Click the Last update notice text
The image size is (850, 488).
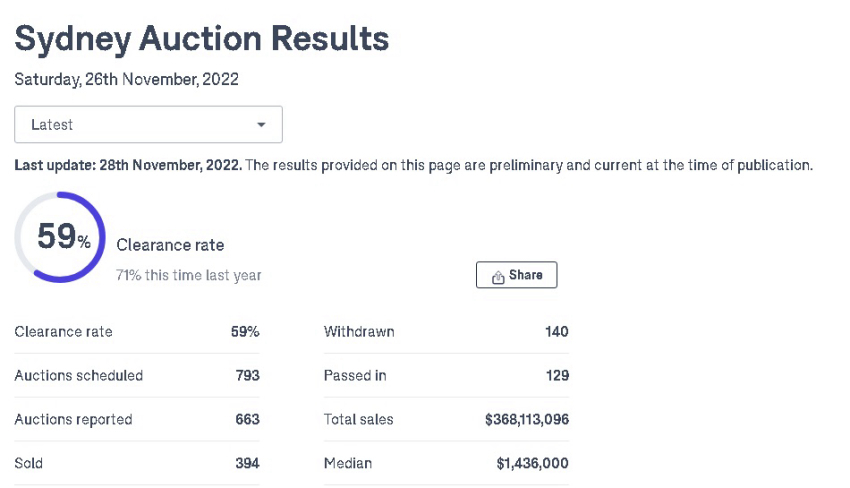tap(413, 165)
